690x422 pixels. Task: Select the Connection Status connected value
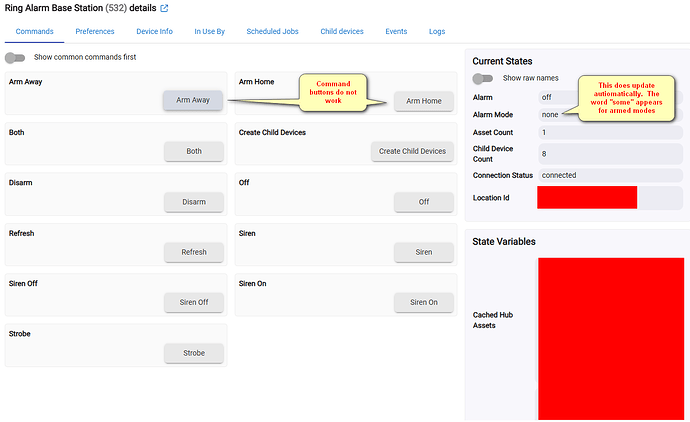pos(610,175)
